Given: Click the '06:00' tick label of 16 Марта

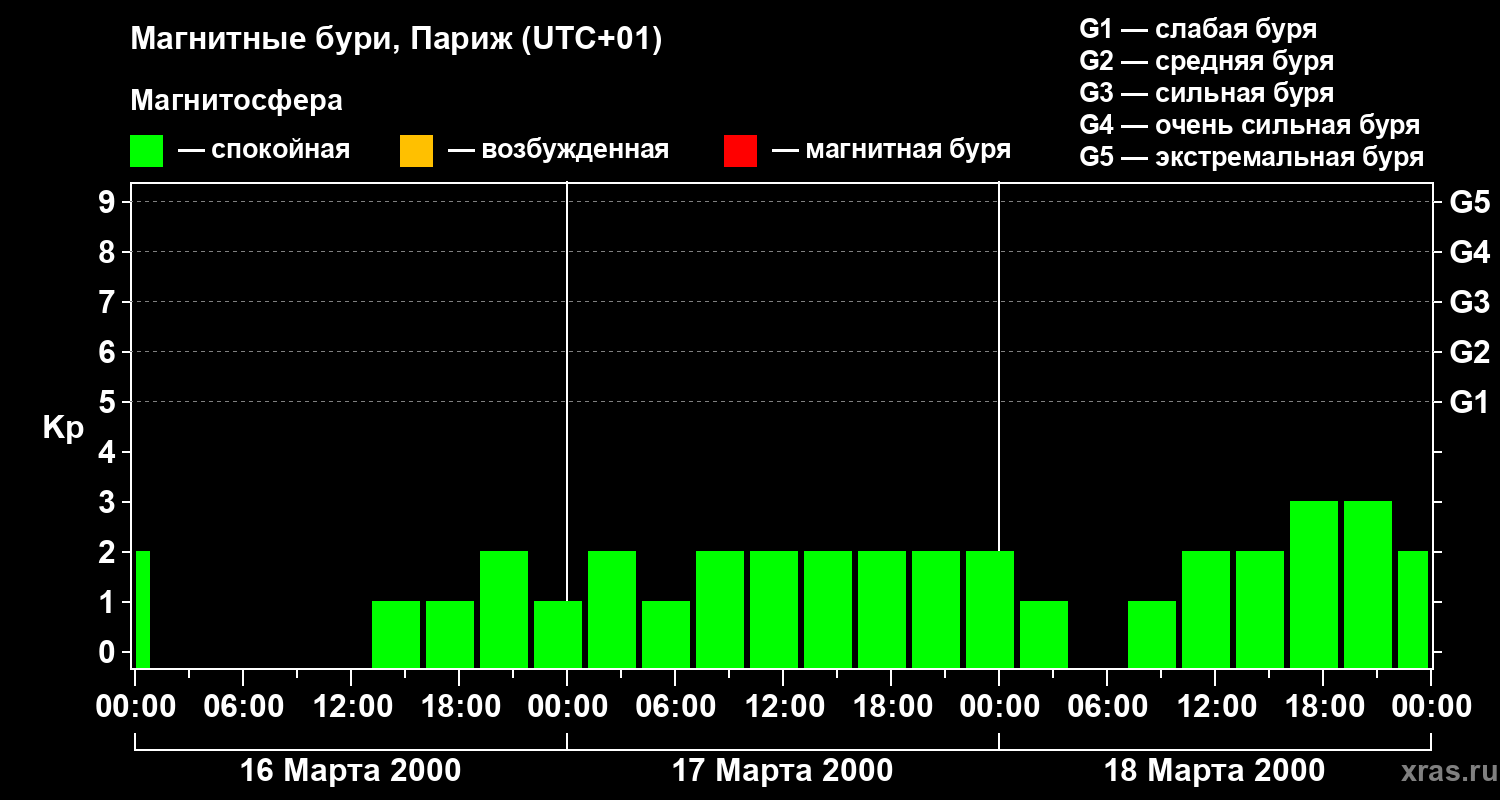Looking at the screenshot, I should [243, 707].
